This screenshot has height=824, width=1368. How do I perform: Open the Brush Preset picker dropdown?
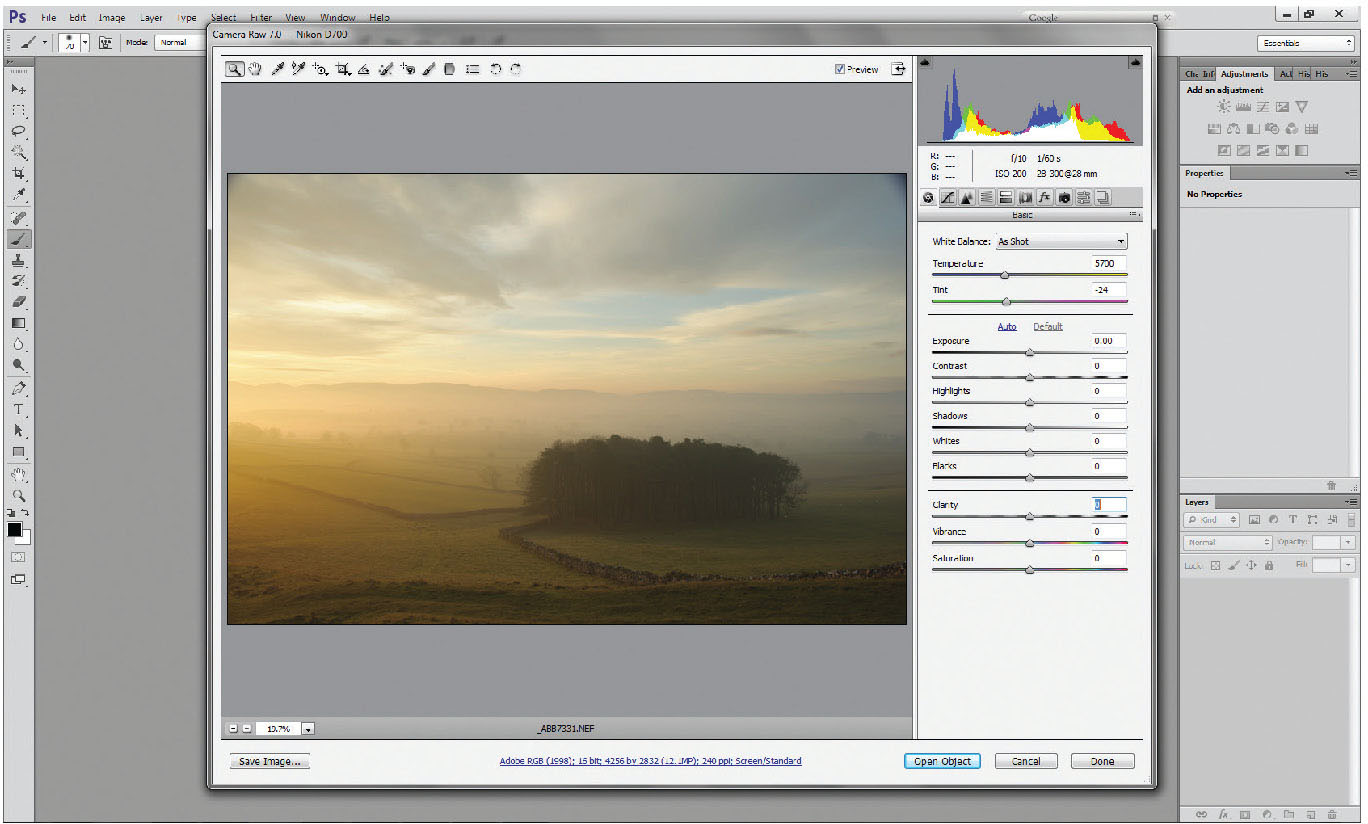[85, 43]
